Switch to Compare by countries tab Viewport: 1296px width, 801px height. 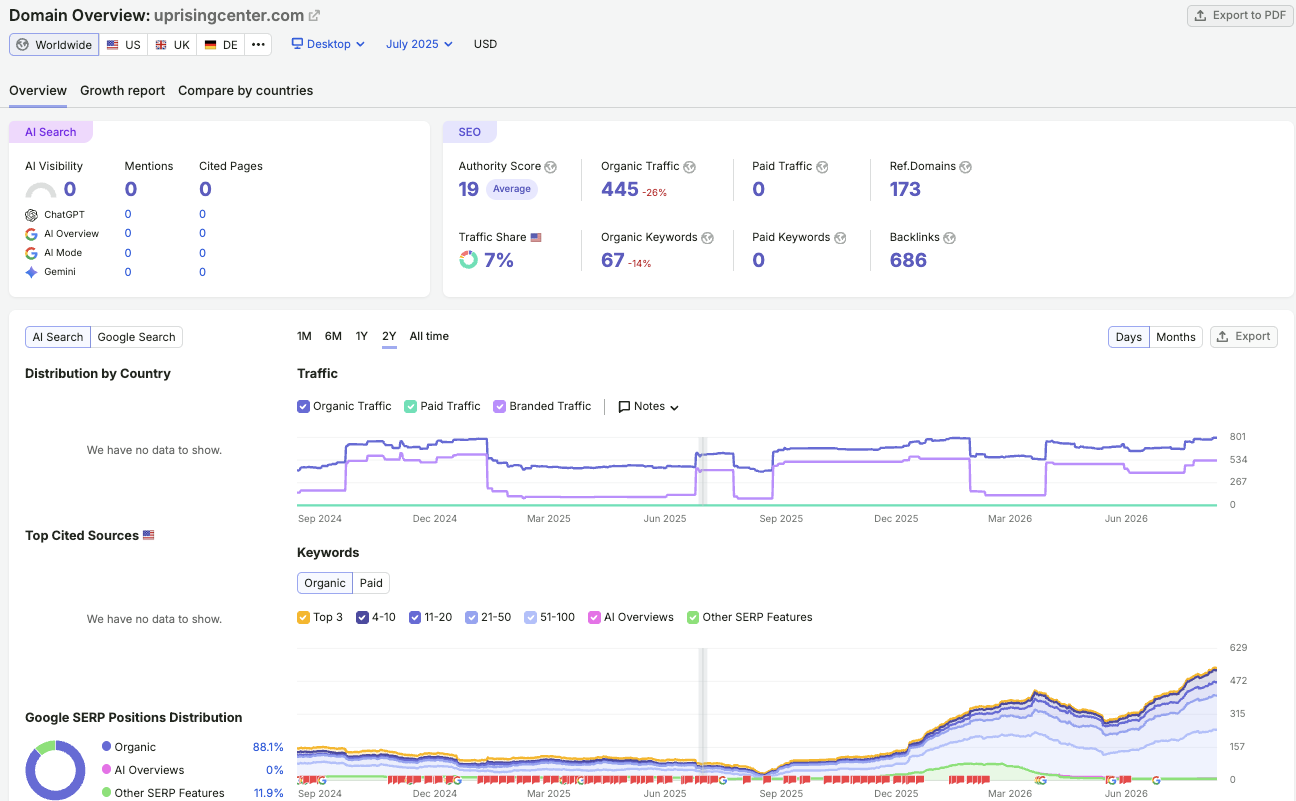(x=246, y=91)
